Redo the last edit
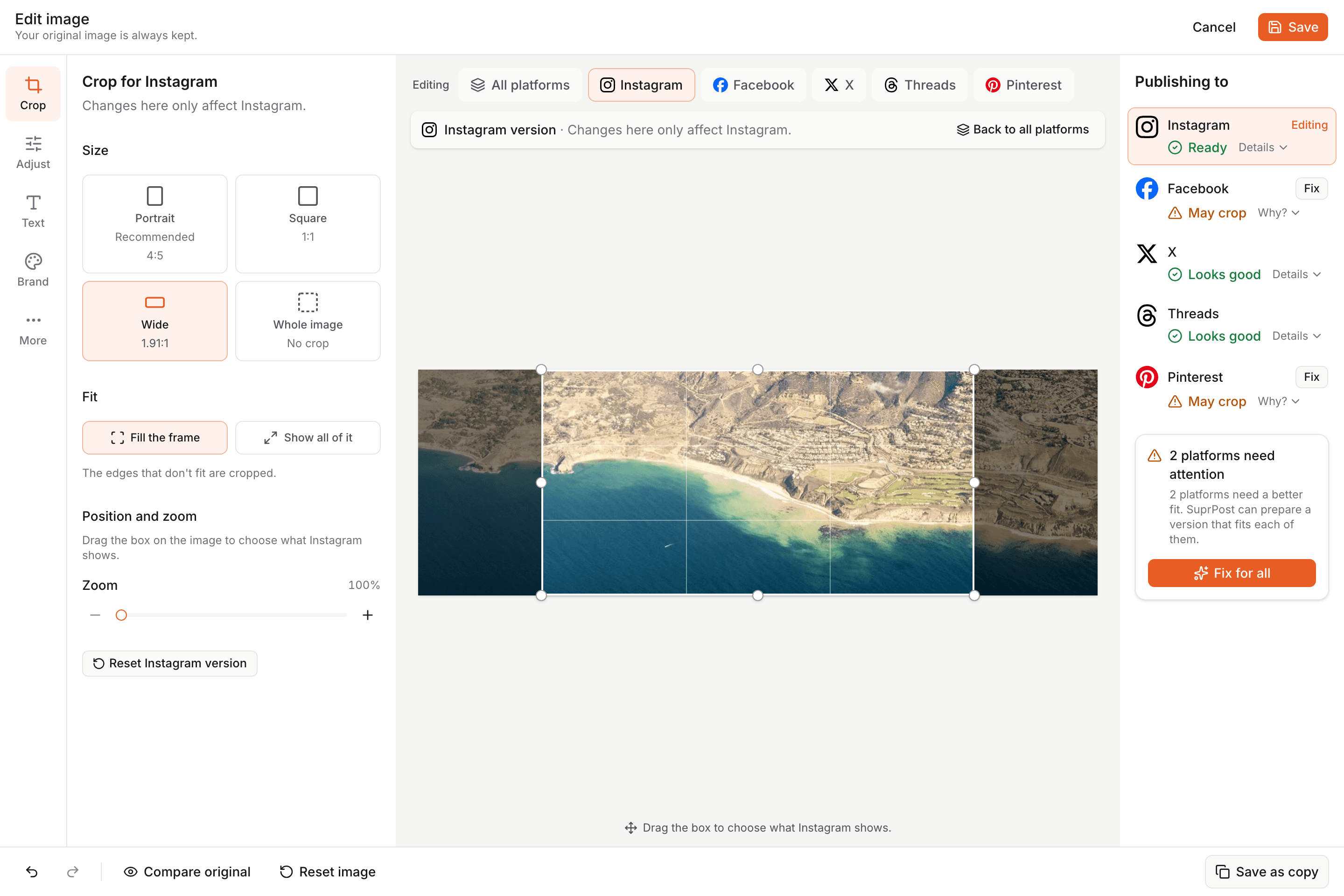Image resolution: width=1344 pixels, height=896 pixels. 73,871
